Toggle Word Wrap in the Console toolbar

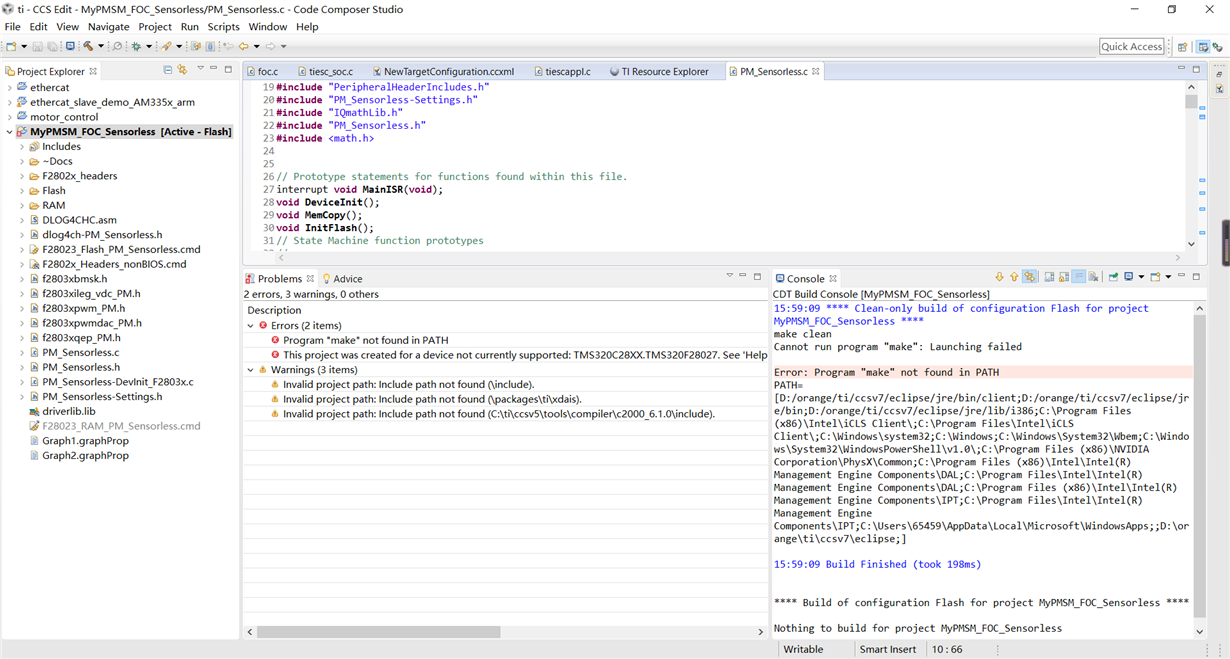(x=1079, y=277)
